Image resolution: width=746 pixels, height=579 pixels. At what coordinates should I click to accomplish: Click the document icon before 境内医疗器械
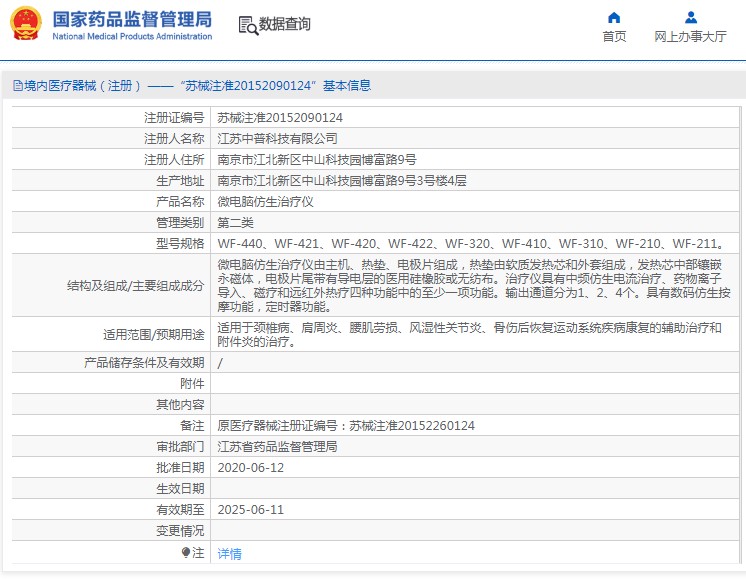pos(18,86)
